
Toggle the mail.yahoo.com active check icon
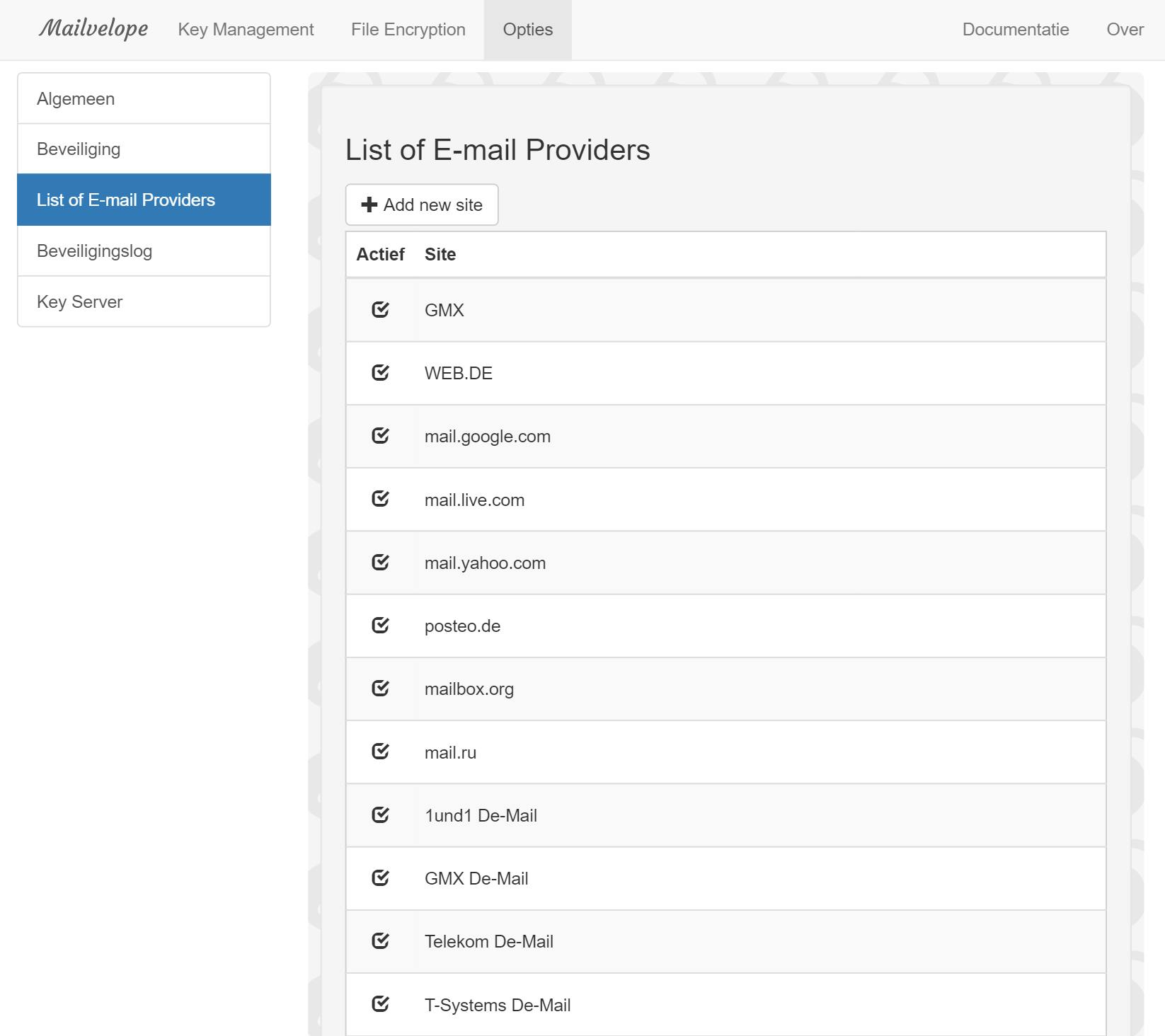point(380,563)
